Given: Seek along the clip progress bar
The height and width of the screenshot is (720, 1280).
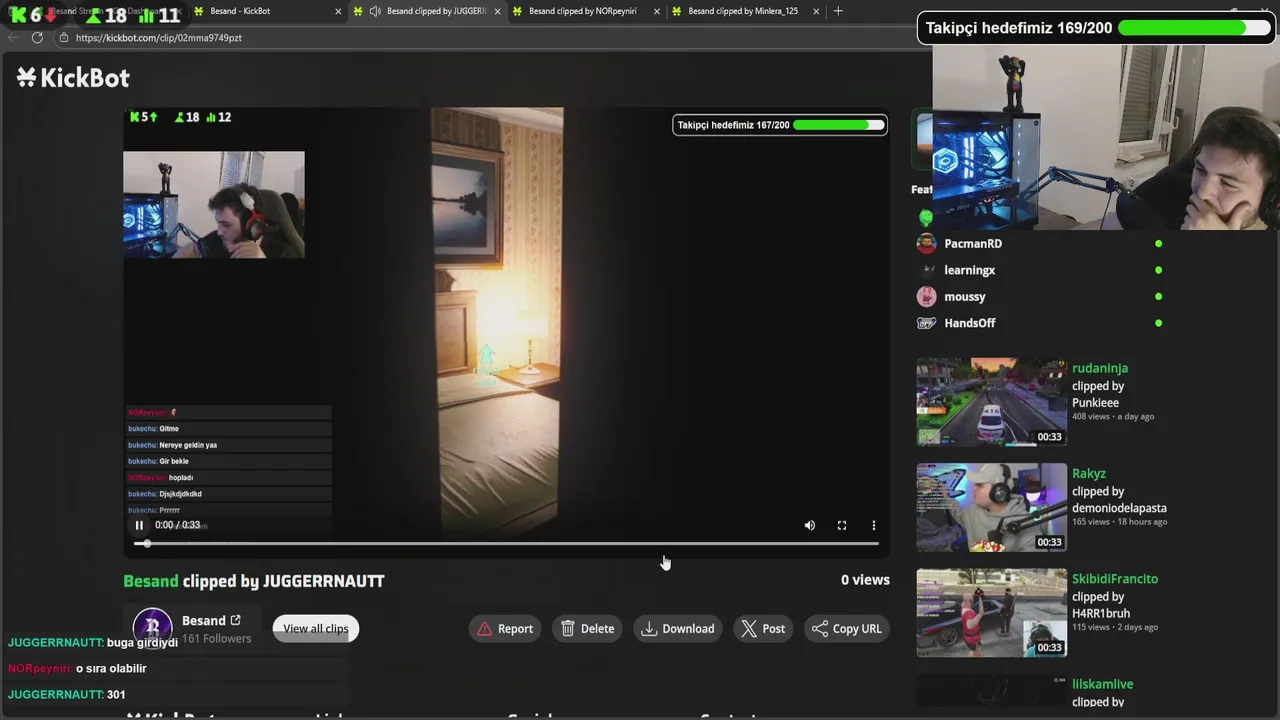Looking at the screenshot, I should click(506, 543).
